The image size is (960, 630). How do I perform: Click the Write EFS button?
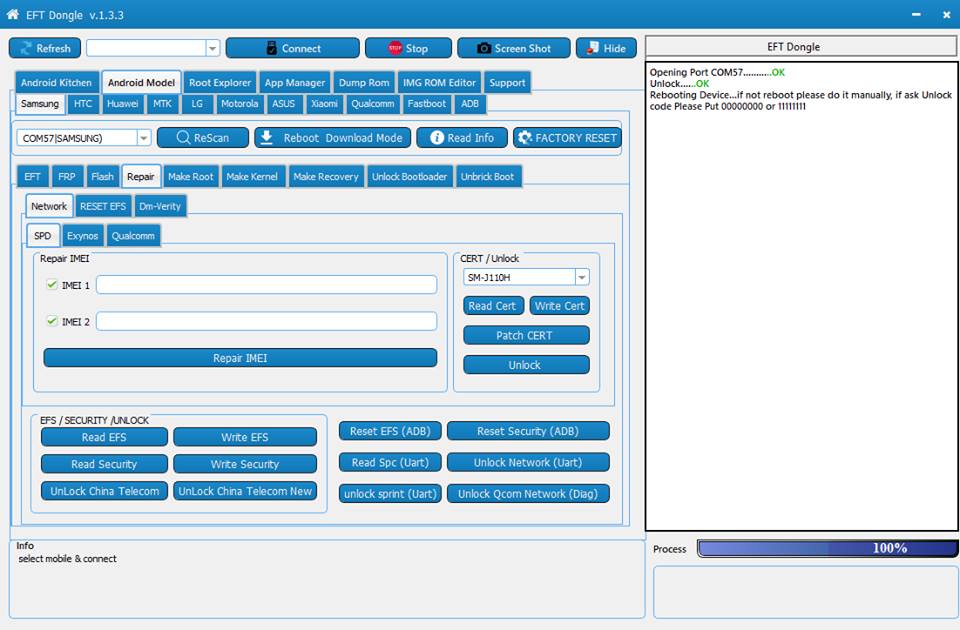[x=245, y=437]
